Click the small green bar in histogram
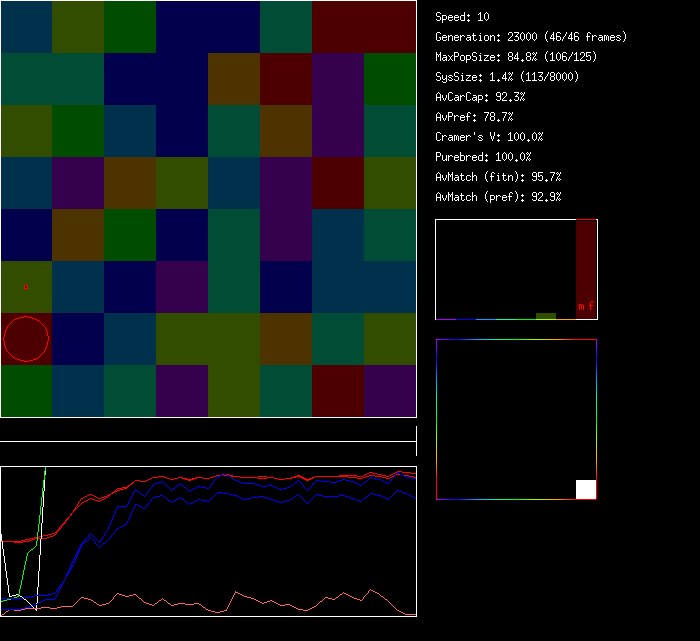The image size is (700, 641). [545, 315]
